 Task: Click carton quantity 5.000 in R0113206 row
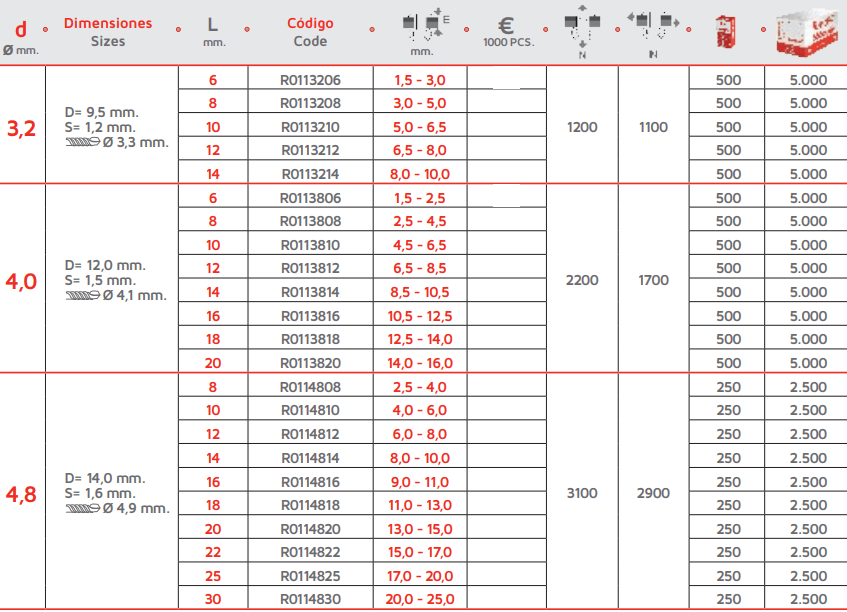808,80
